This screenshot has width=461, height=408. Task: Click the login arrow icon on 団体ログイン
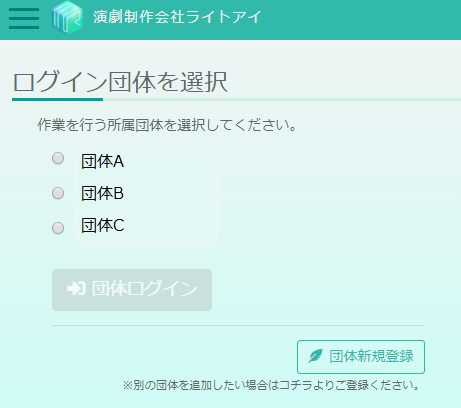pyautogui.click(x=76, y=289)
